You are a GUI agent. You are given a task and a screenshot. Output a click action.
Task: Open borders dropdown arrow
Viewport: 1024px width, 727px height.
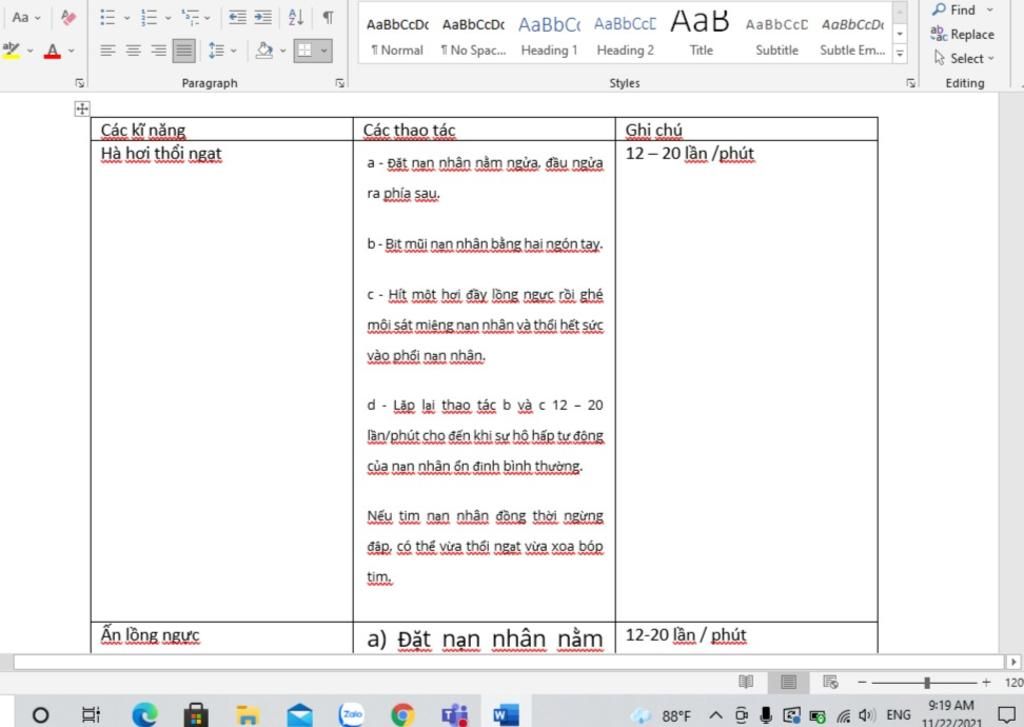[324, 50]
